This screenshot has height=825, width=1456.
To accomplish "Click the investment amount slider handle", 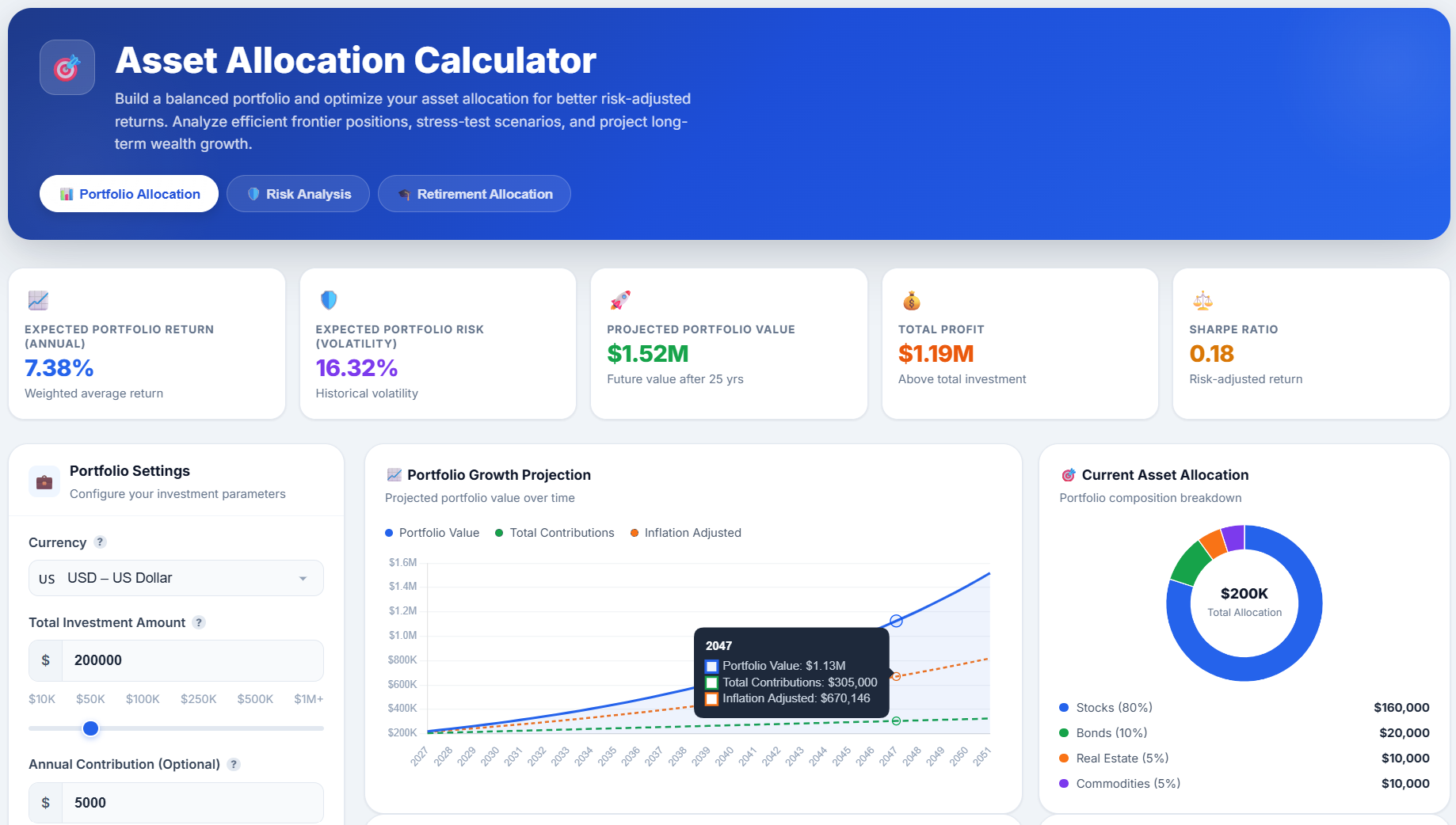I will coord(91,728).
